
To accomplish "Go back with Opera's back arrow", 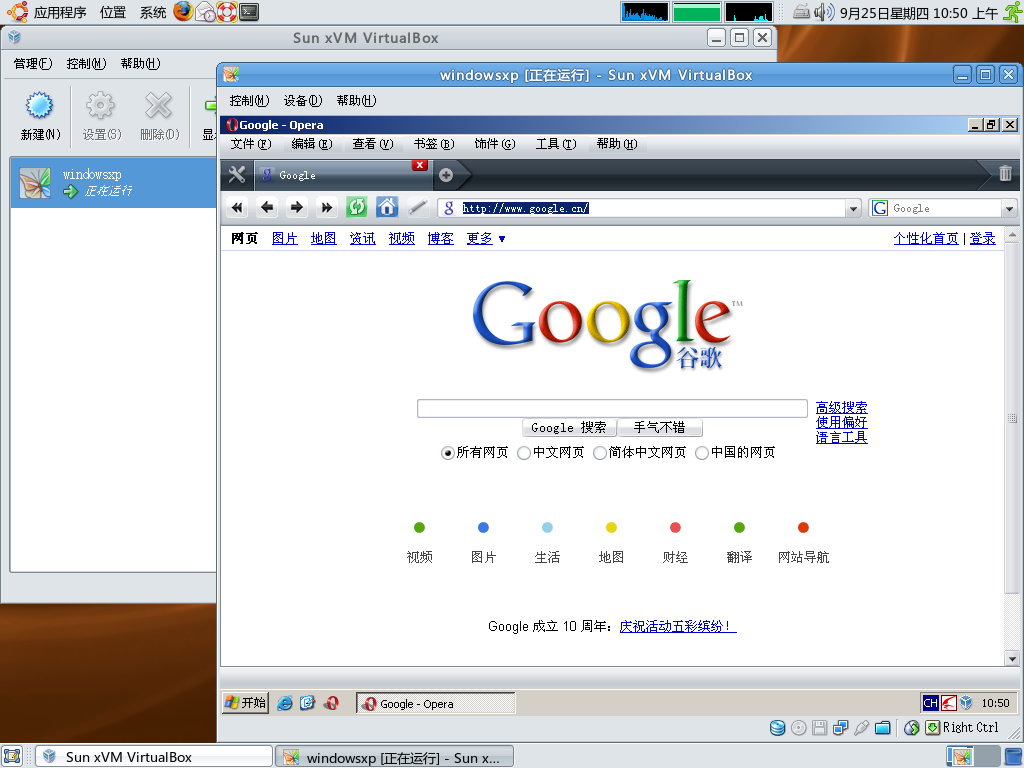I will coord(266,208).
